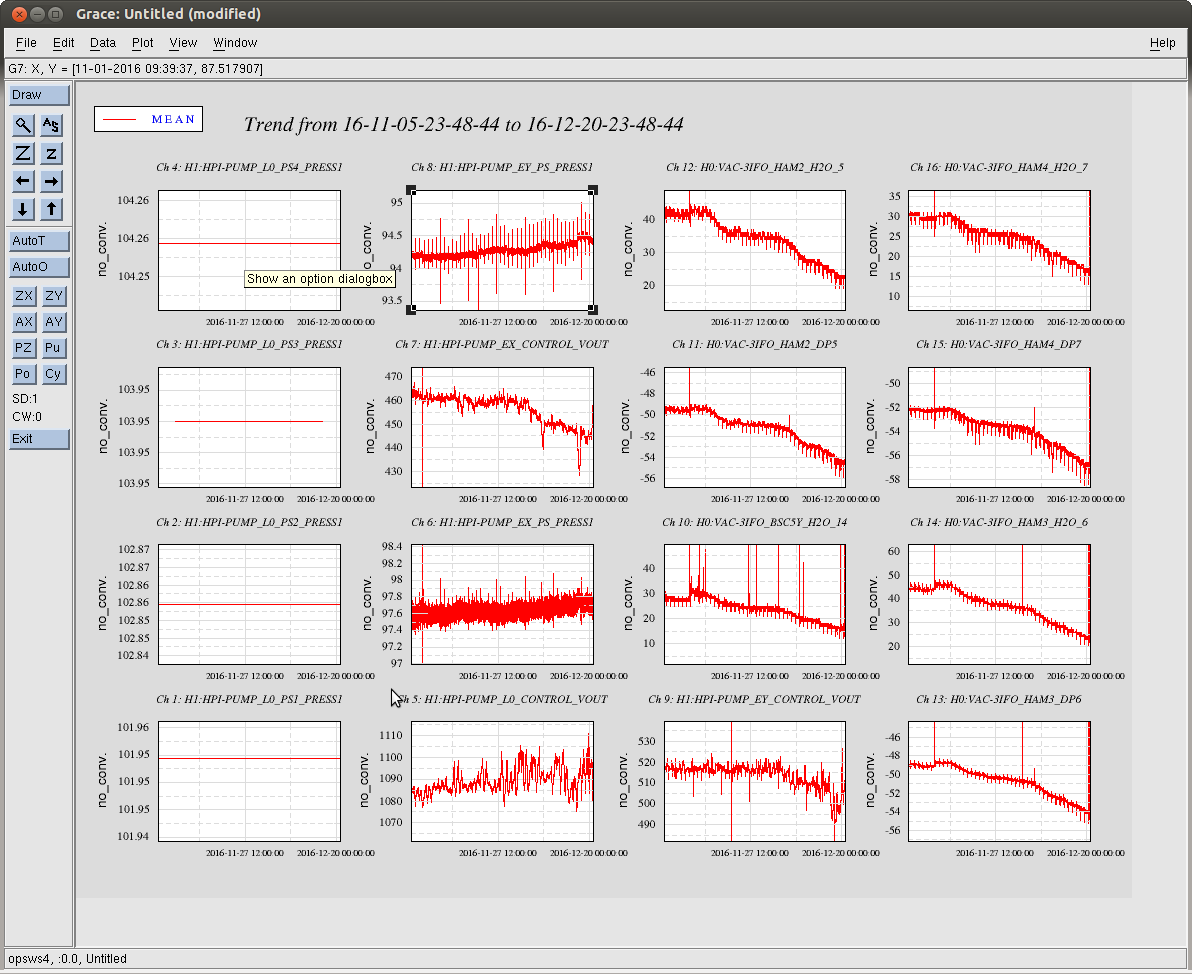The height and width of the screenshot is (974, 1192).
Task: Click the AS autoscale icon
Action: (x=51, y=125)
